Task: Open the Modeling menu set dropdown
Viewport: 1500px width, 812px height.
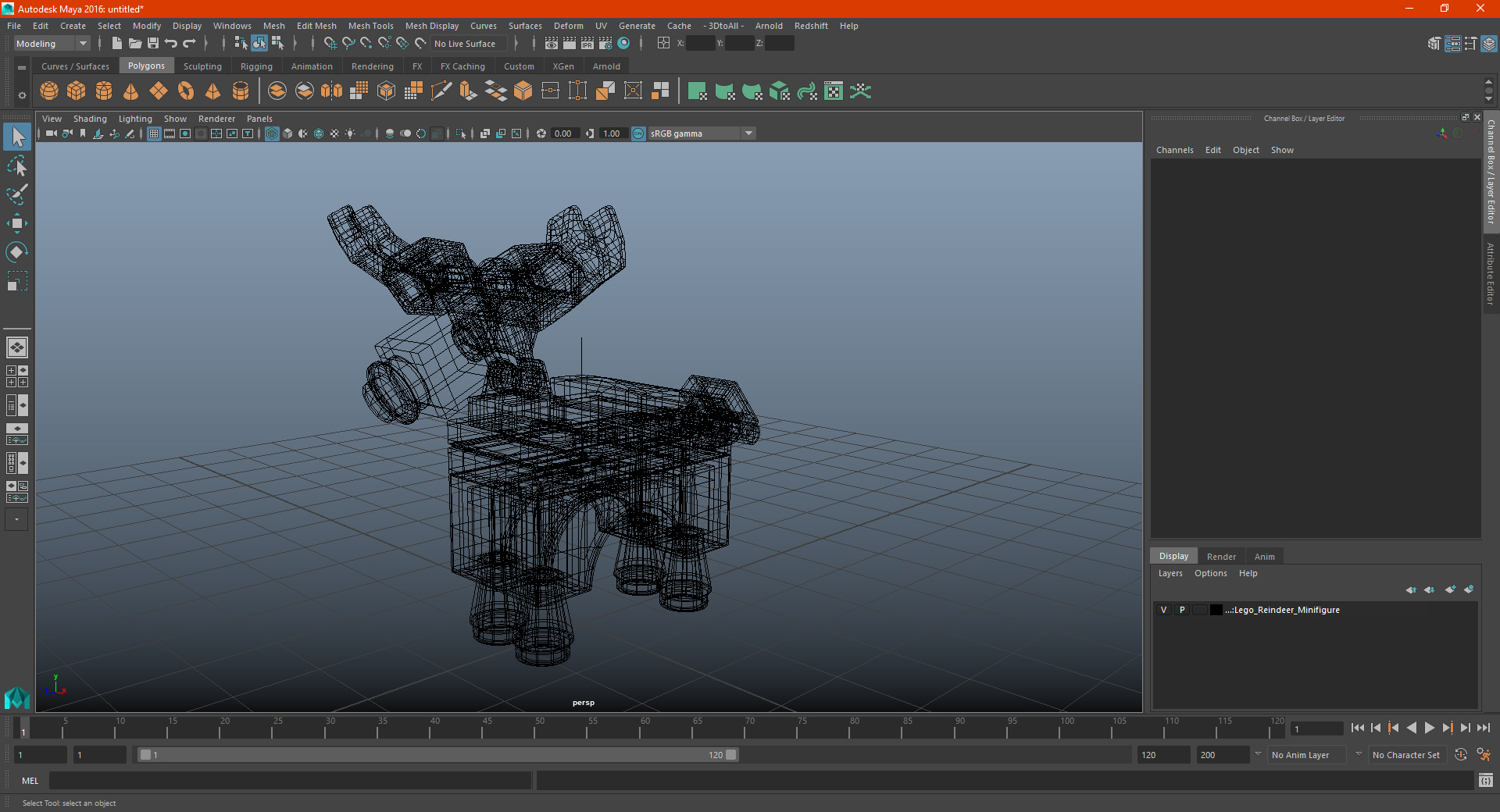Action: [52, 44]
